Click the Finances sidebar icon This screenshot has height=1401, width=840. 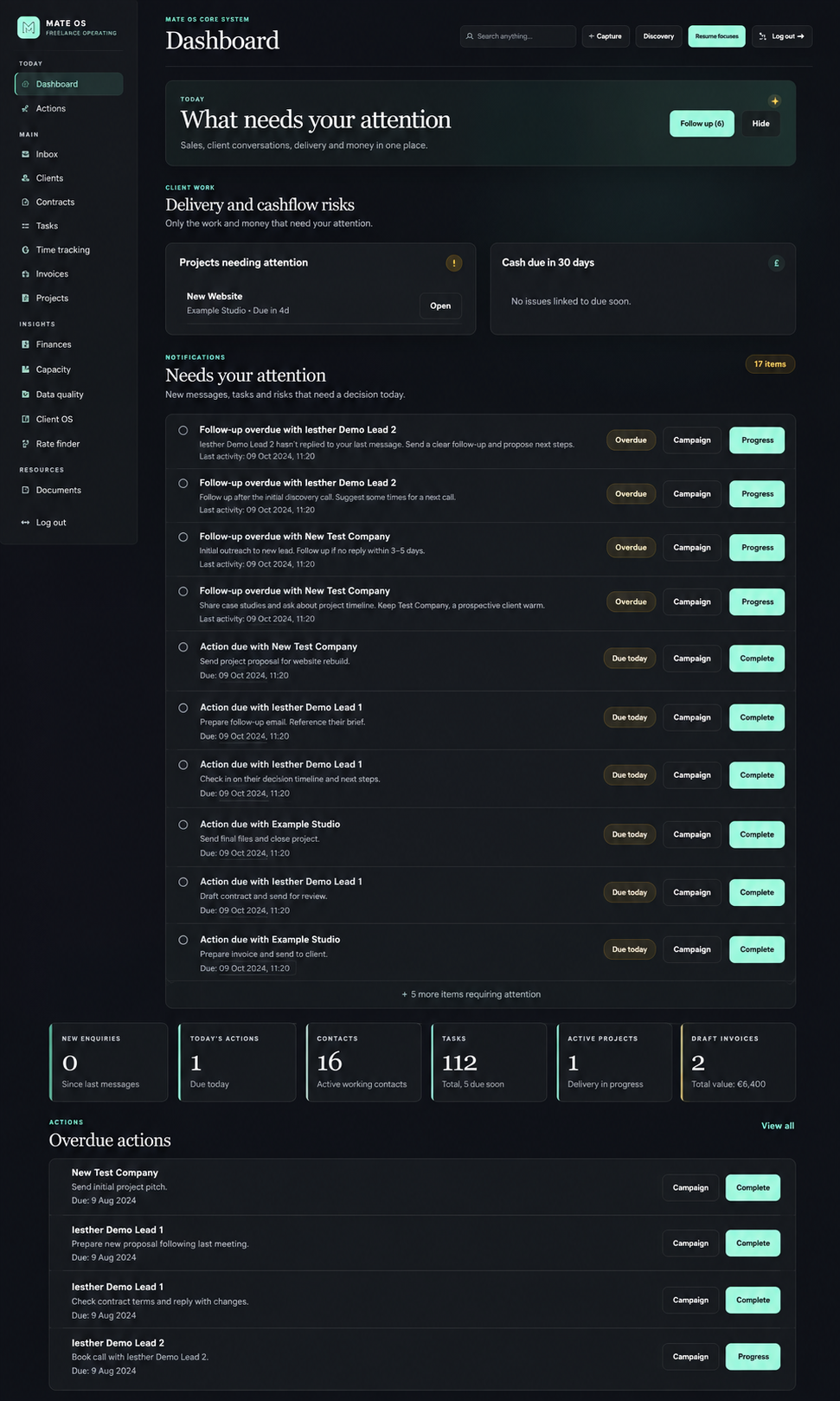(x=25, y=344)
